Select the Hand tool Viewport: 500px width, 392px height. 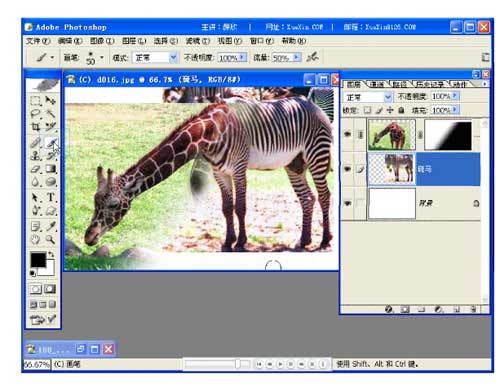[x=35, y=239]
